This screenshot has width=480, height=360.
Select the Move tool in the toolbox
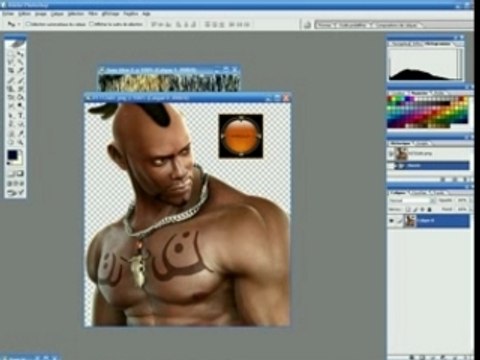(20, 54)
